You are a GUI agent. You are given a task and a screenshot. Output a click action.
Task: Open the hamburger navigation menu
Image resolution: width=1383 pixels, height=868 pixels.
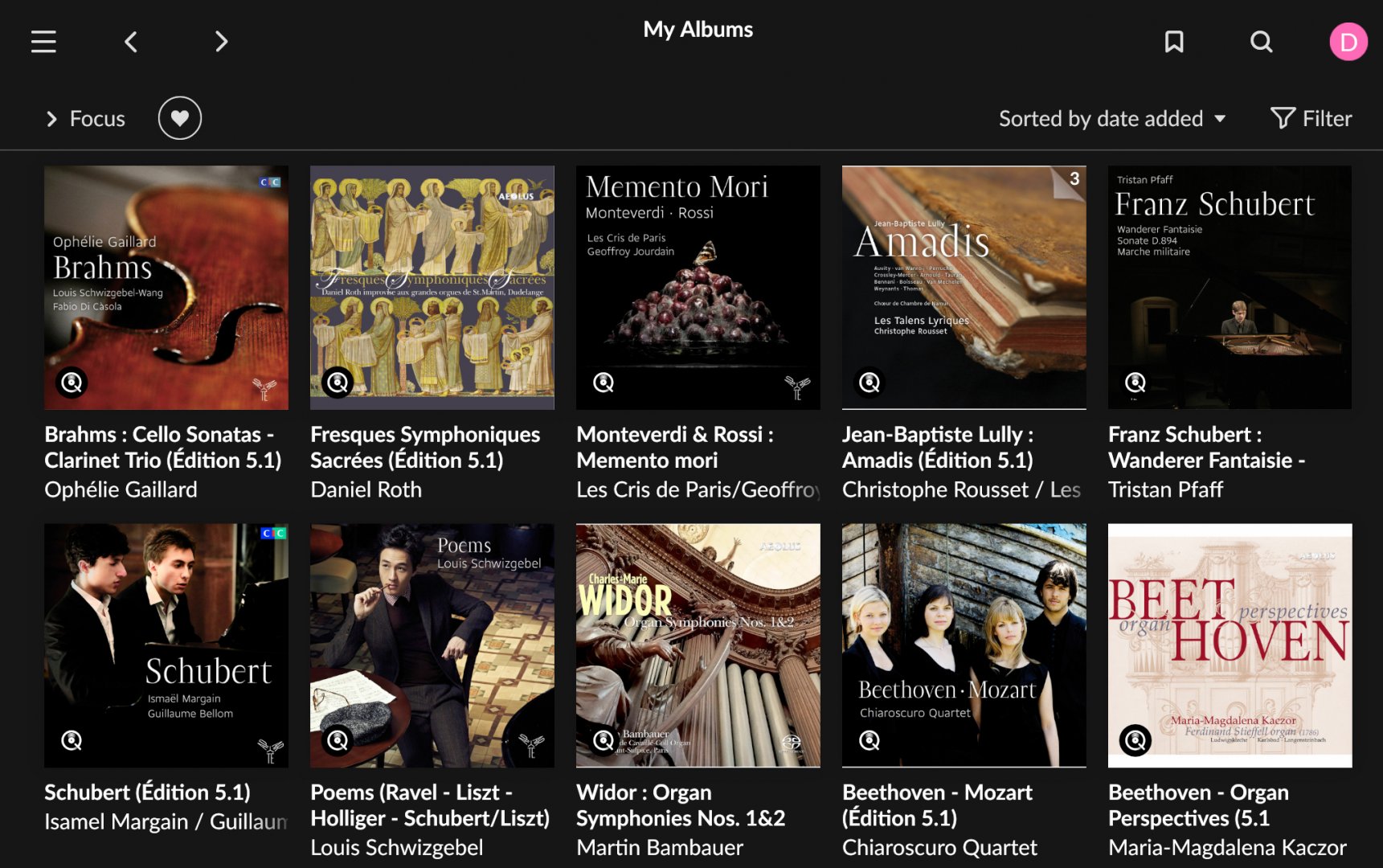(x=43, y=42)
